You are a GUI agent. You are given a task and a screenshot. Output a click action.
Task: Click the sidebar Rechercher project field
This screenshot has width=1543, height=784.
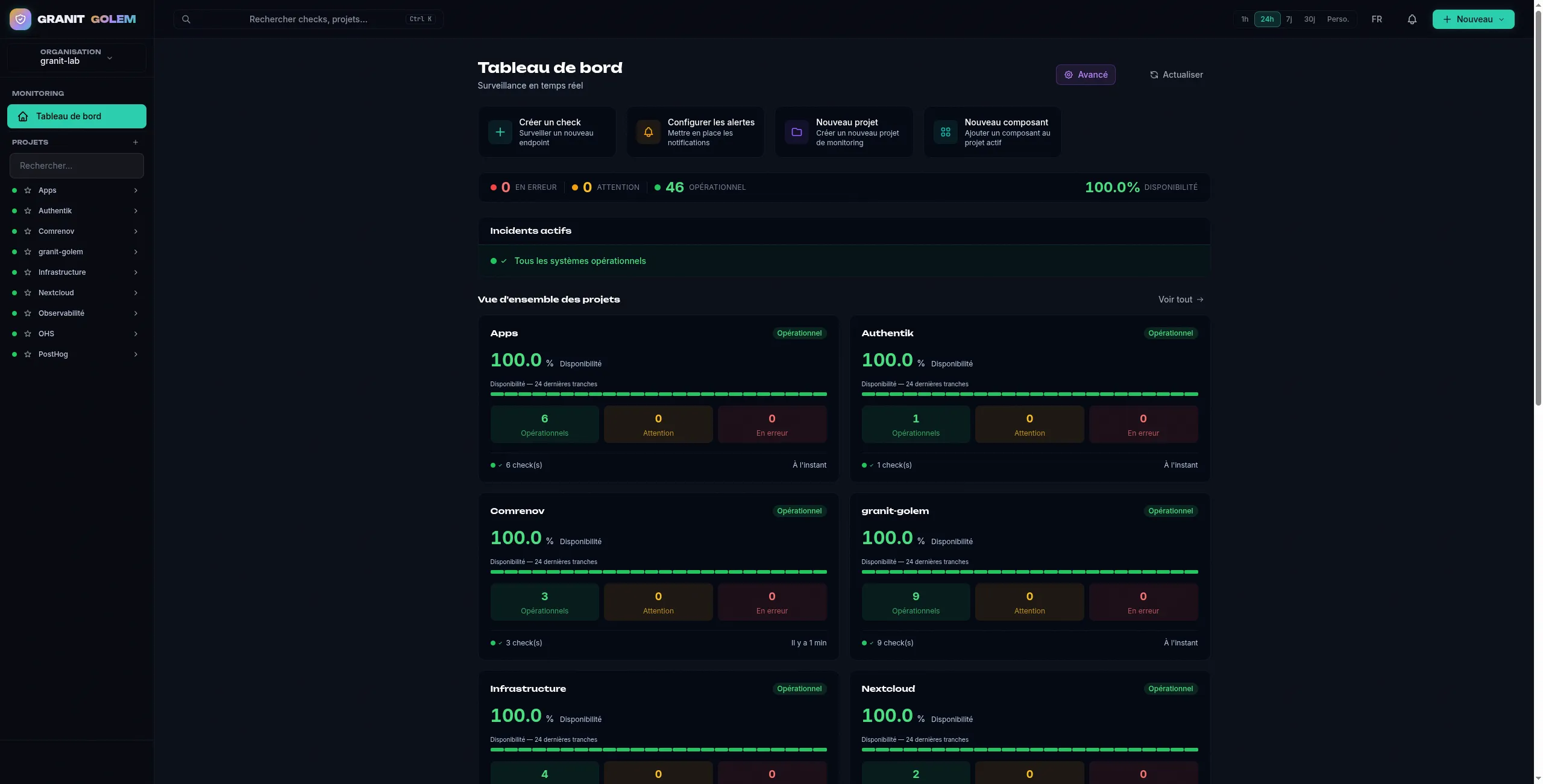click(x=77, y=166)
